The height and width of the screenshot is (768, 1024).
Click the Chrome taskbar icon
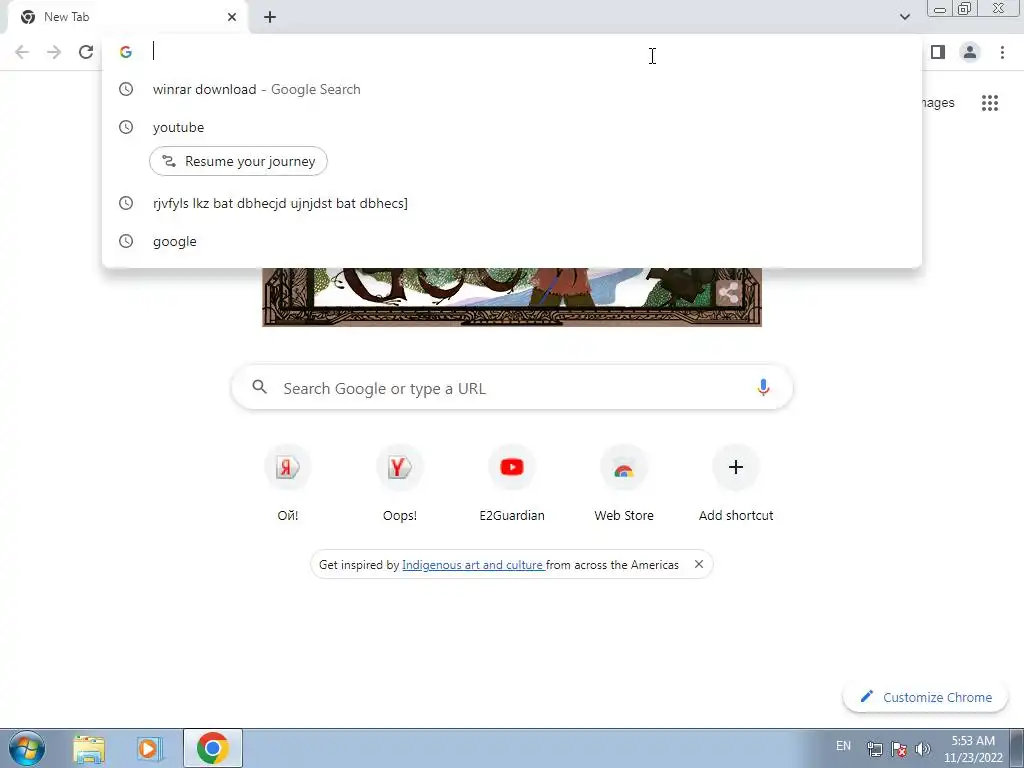point(213,748)
